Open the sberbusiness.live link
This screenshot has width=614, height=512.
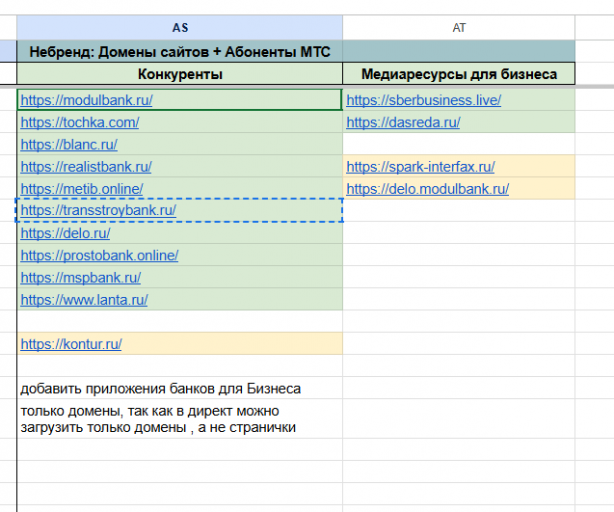coord(424,100)
